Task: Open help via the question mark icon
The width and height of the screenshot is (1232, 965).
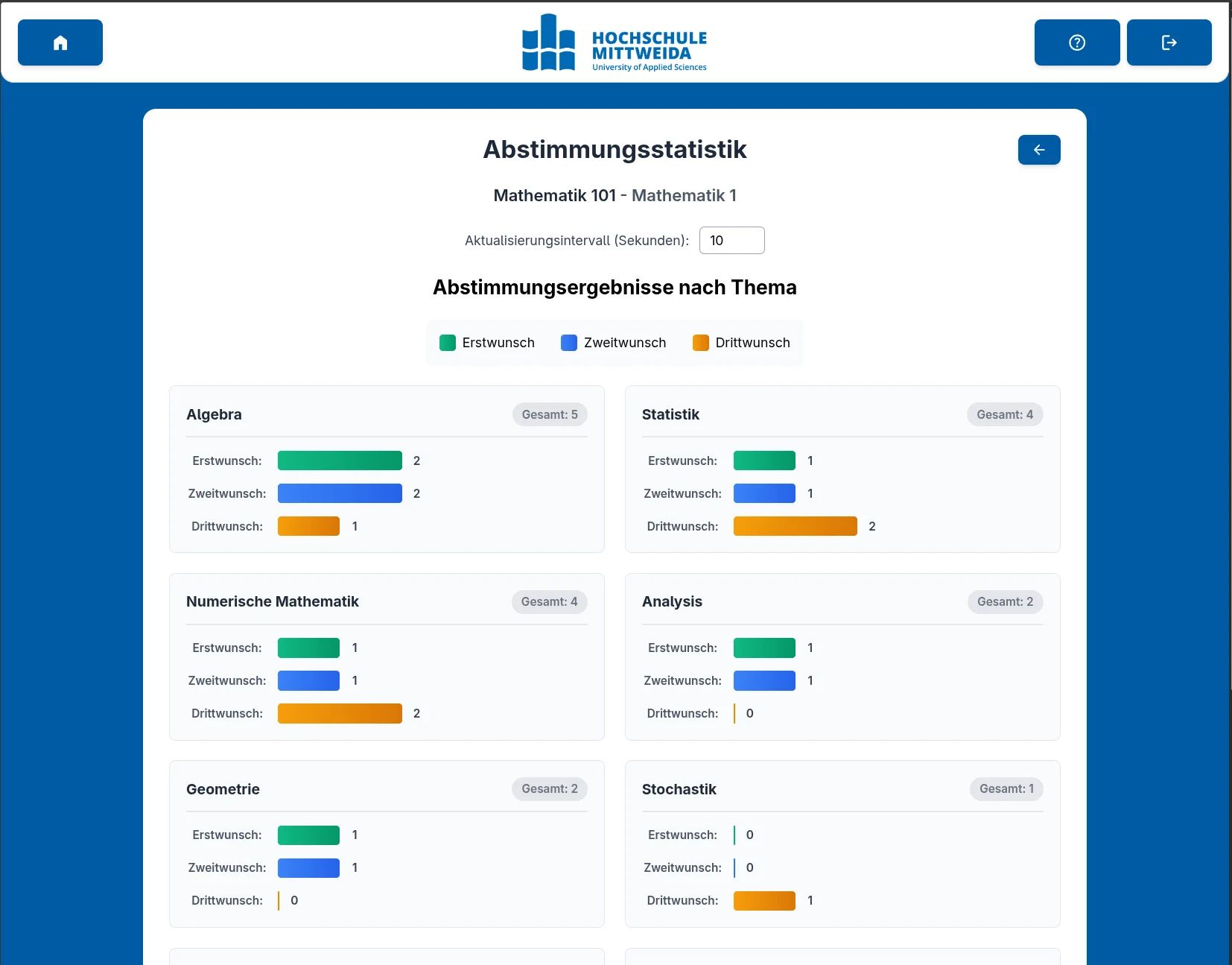Action: [x=1076, y=42]
